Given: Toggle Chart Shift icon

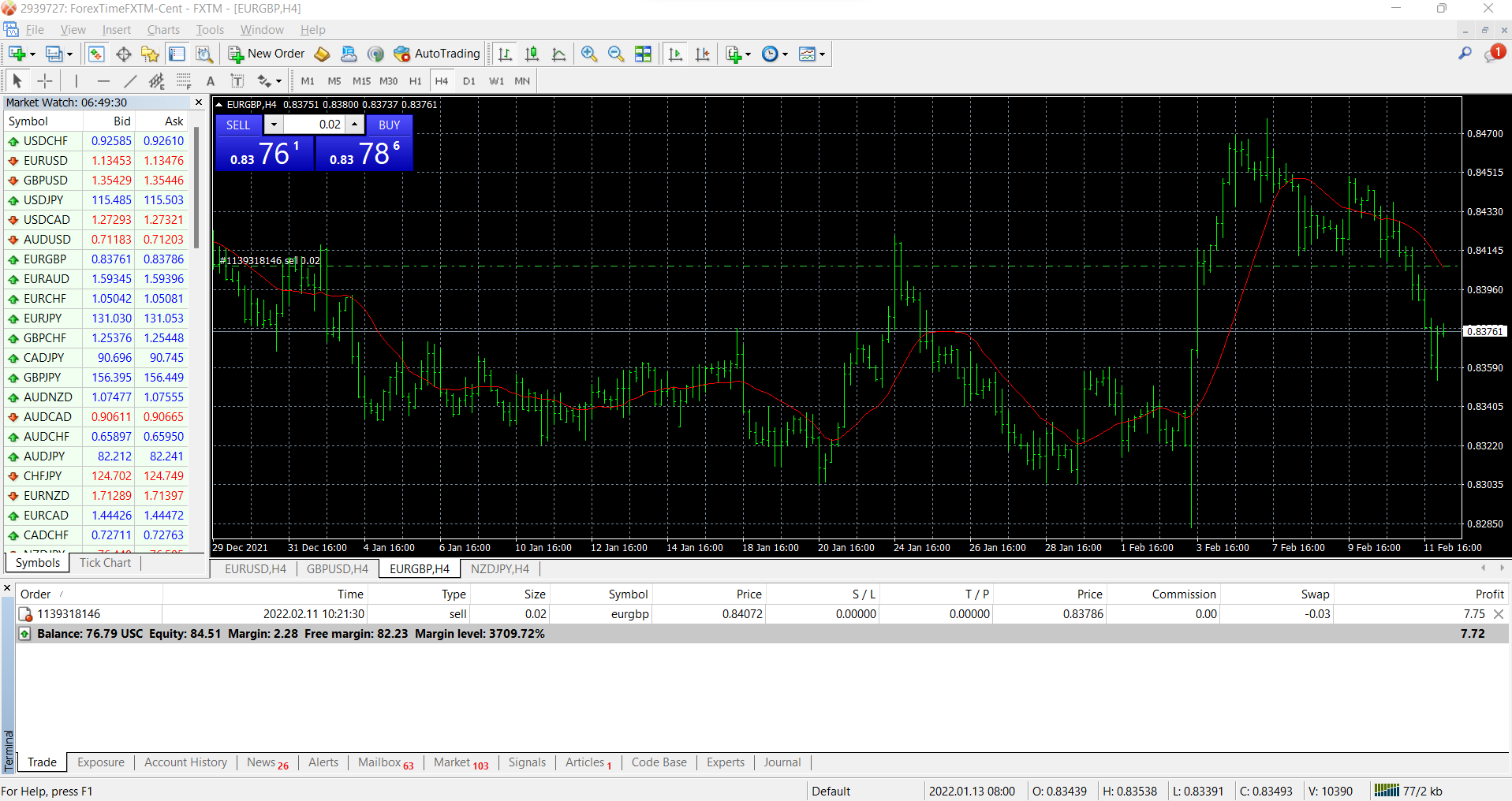Looking at the screenshot, I should tap(702, 54).
